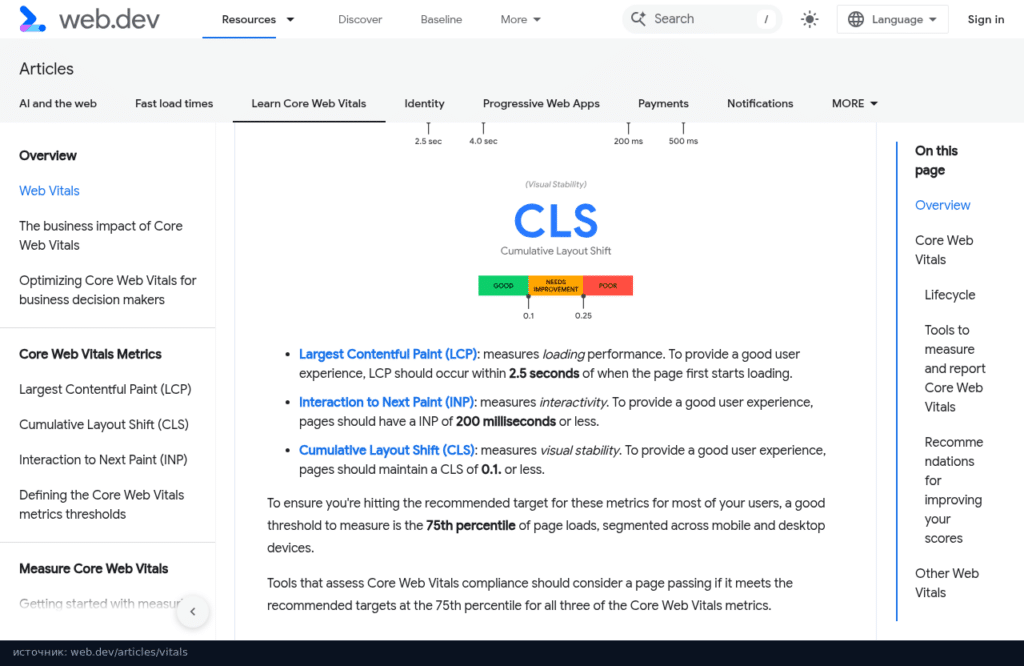Viewport: 1024px width, 666px height.
Task: Jump to Overview in On this page
Action: pyautogui.click(x=942, y=205)
